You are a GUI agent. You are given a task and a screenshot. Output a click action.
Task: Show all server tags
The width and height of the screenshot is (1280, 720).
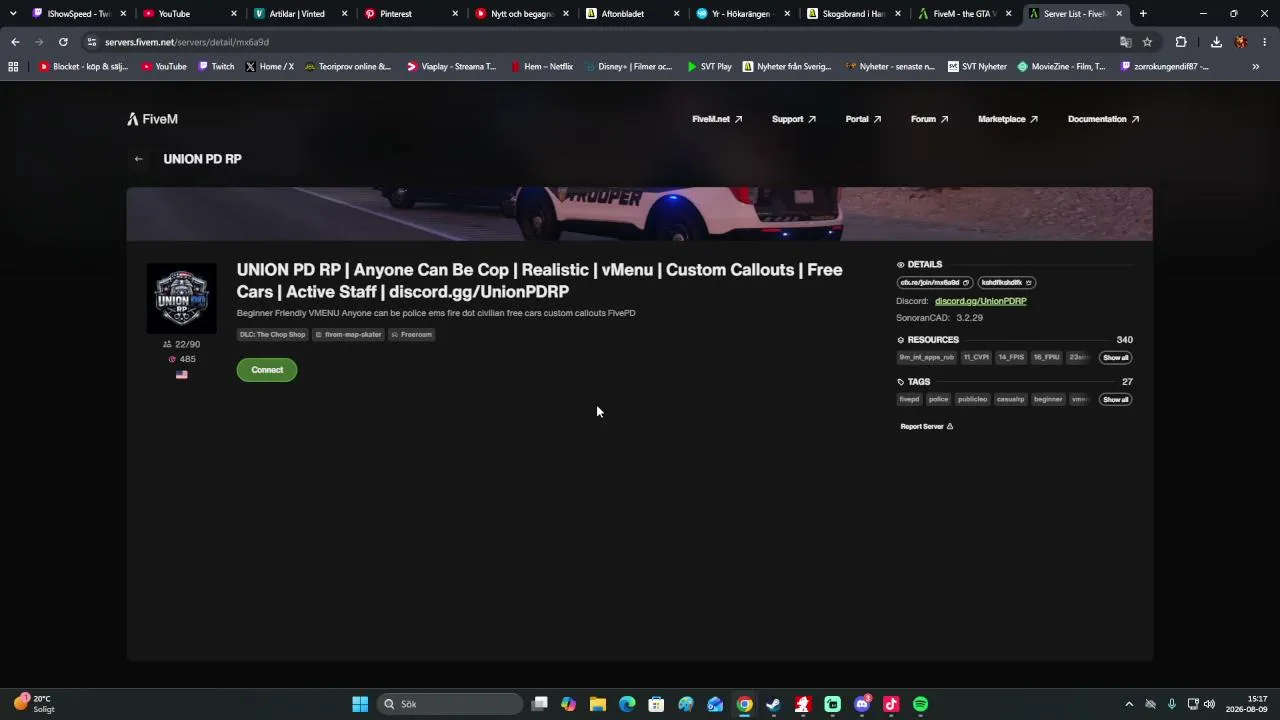tap(1115, 400)
